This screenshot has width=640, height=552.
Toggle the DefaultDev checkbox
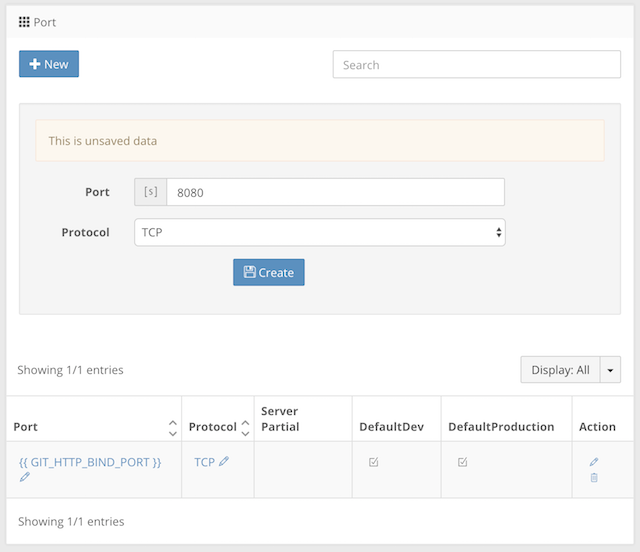(x=373, y=462)
